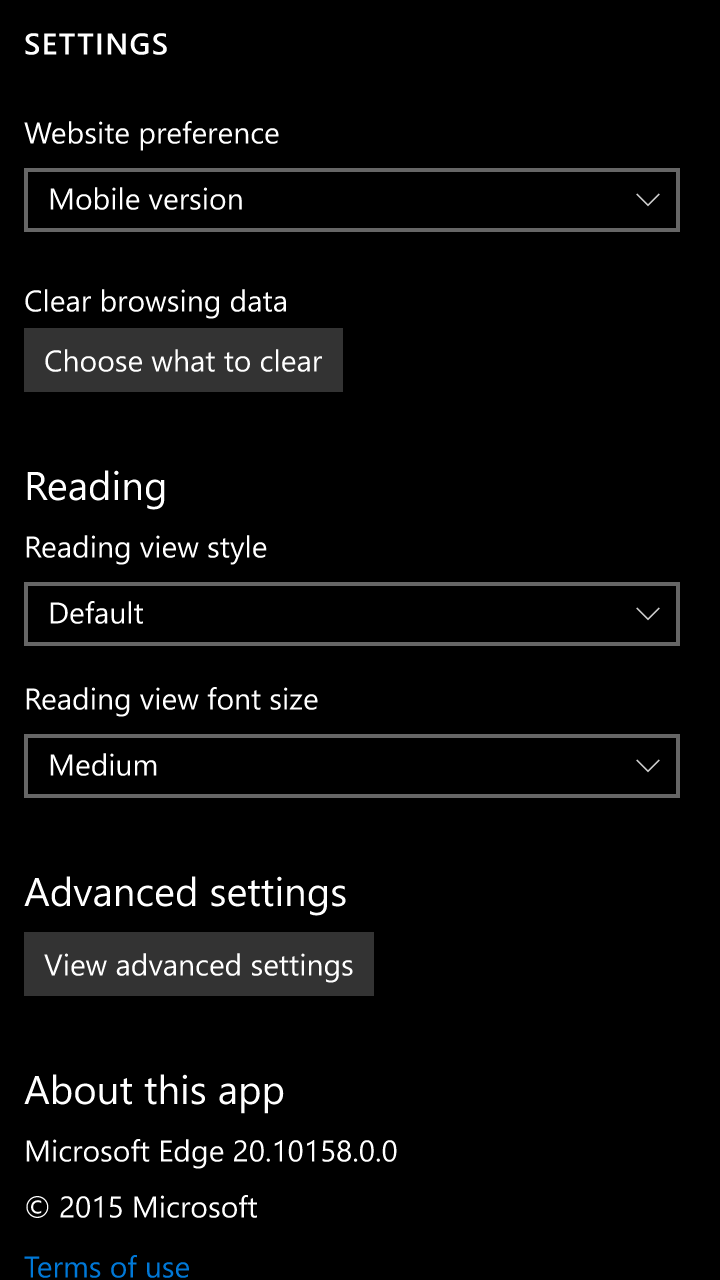Click the chevron arrow beside Default

(648, 614)
